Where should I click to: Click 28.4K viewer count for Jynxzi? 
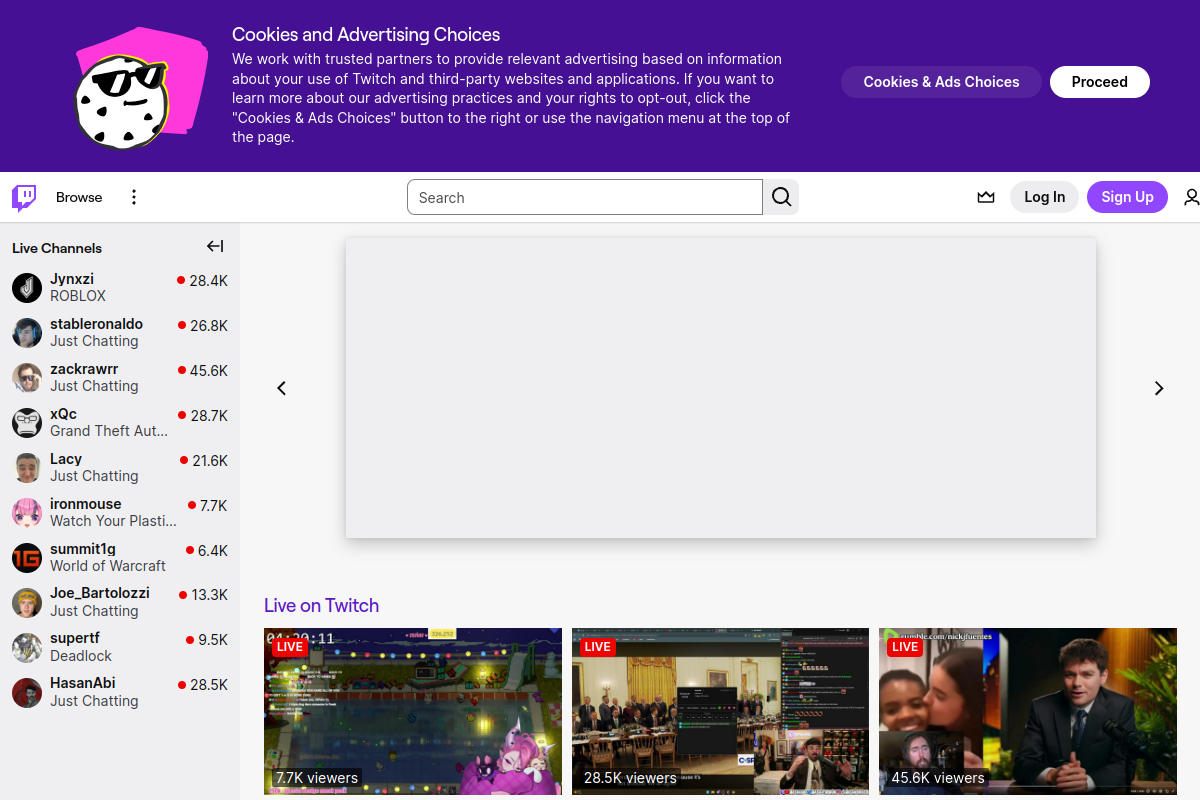point(208,281)
